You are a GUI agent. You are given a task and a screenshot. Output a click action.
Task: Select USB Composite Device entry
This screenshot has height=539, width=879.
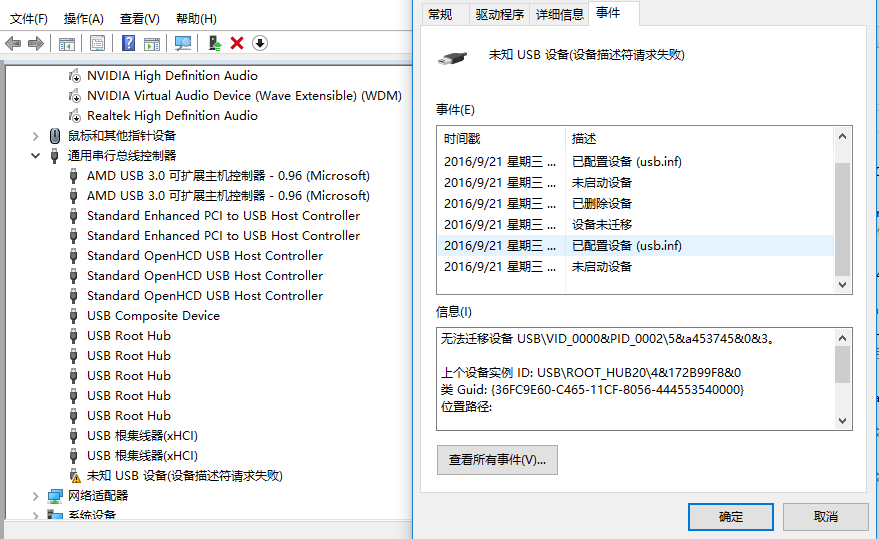pos(153,316)
